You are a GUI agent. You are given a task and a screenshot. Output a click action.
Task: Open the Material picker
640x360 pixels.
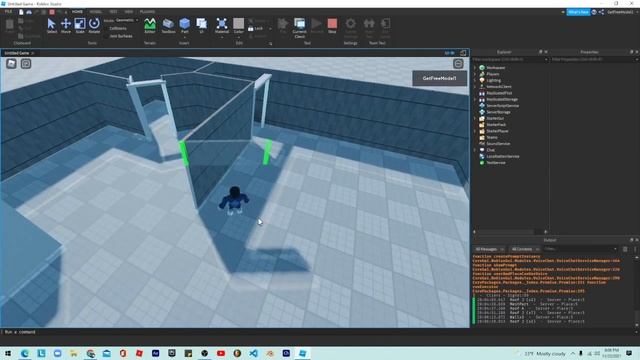pos(222,27)
